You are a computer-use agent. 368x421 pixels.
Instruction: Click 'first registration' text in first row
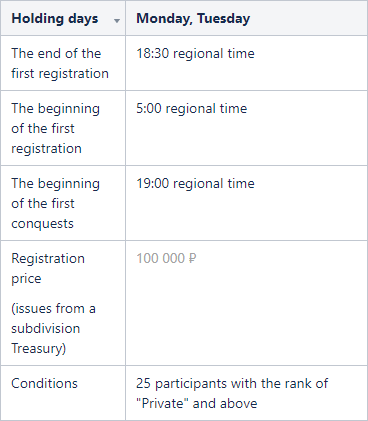[60, 74]
